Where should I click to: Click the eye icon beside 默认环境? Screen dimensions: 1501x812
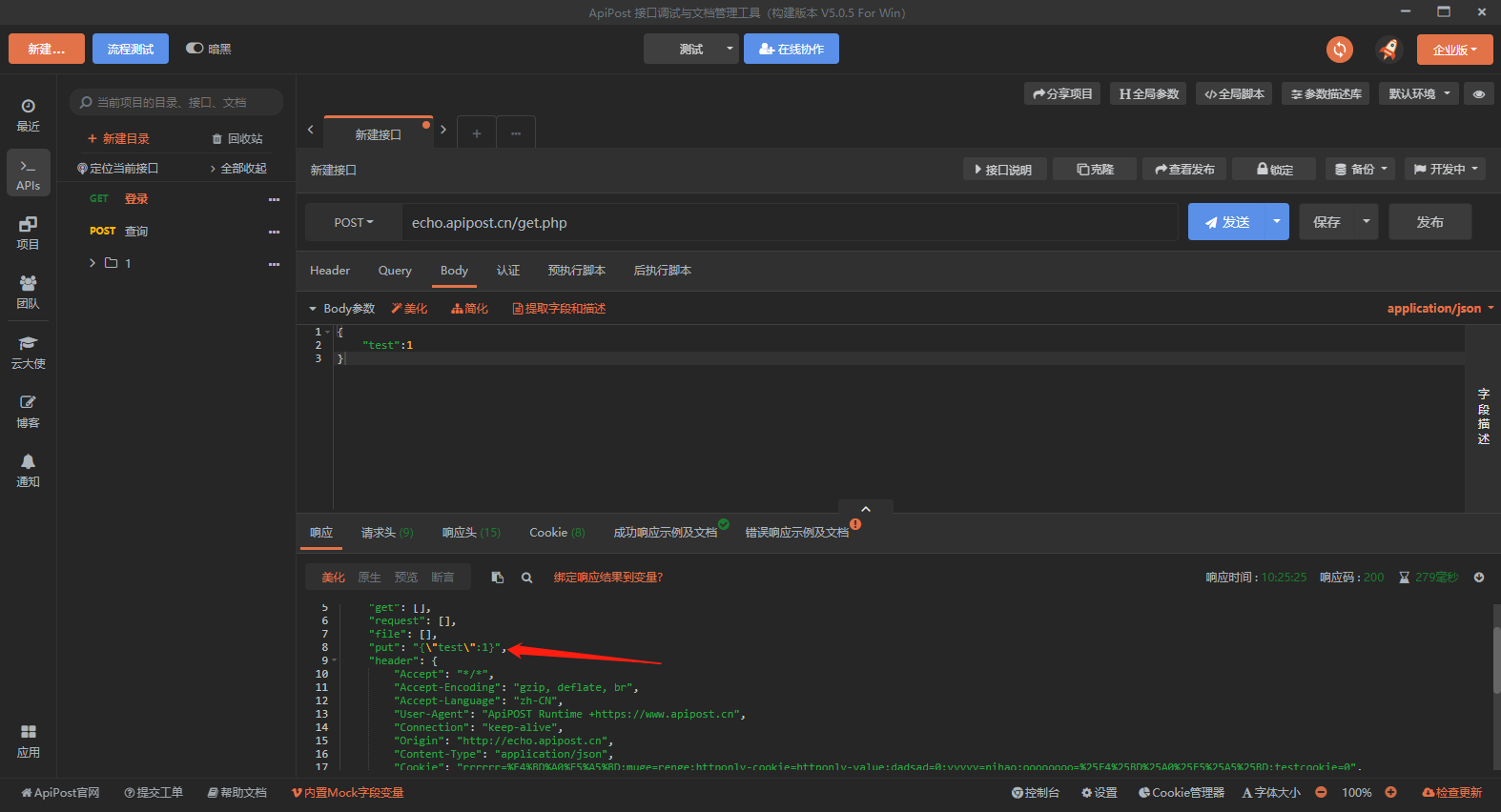[x=1479, y=93]
